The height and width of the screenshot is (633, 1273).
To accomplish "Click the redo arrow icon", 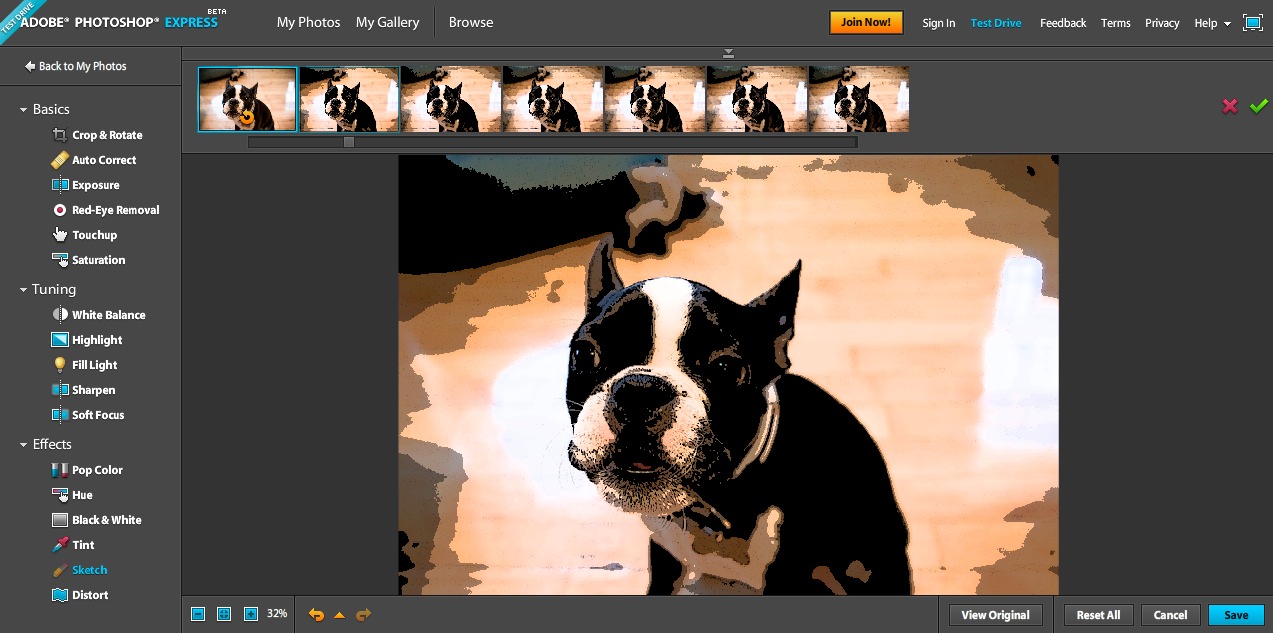I will coord(363,614).
